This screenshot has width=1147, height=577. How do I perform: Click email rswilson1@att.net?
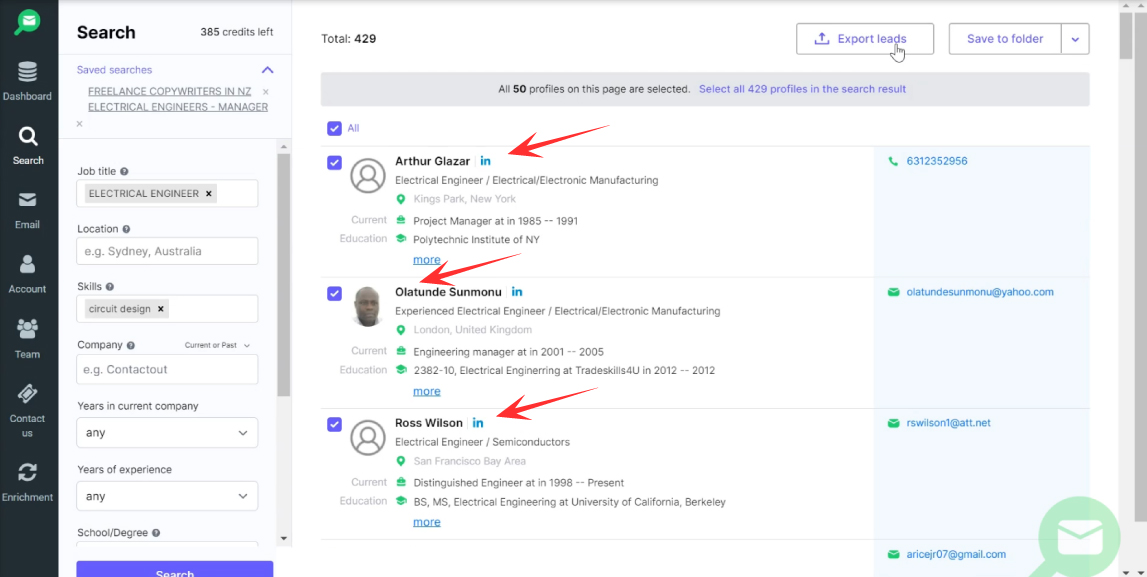(x=947, y=423)
